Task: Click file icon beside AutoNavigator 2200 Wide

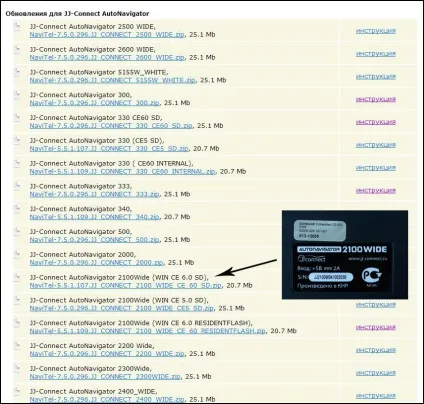Action: pos(16,346)
